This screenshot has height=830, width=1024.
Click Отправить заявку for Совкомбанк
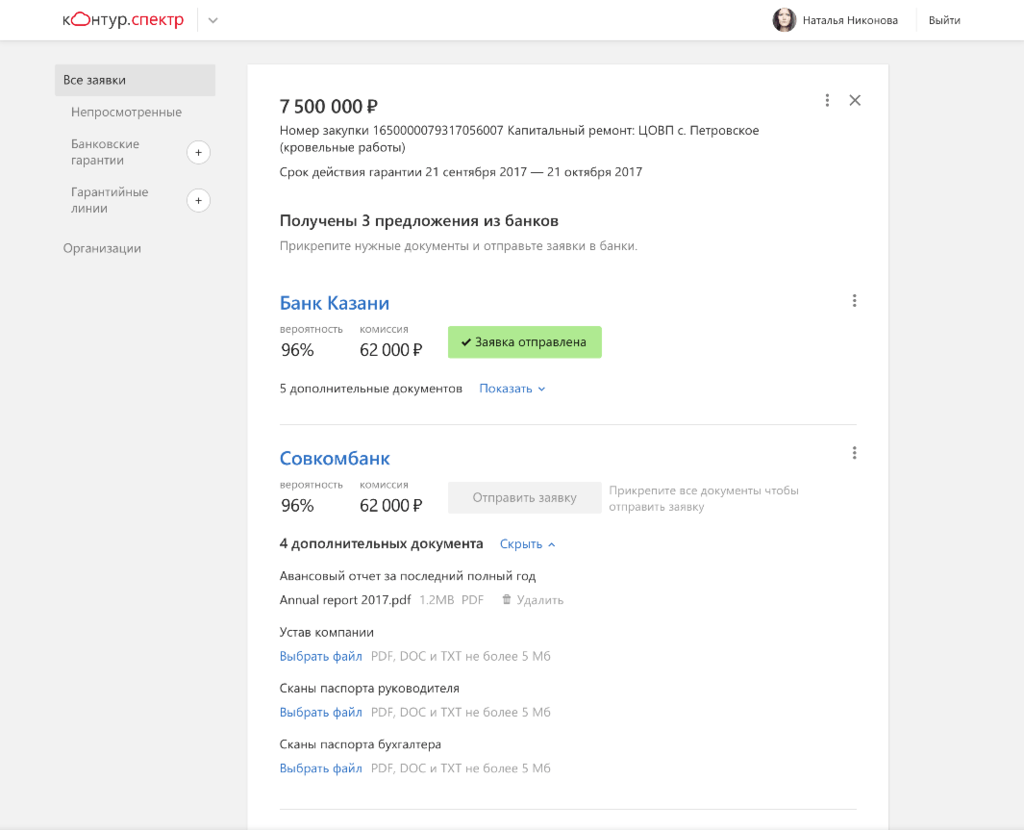(x=524, y=498)
